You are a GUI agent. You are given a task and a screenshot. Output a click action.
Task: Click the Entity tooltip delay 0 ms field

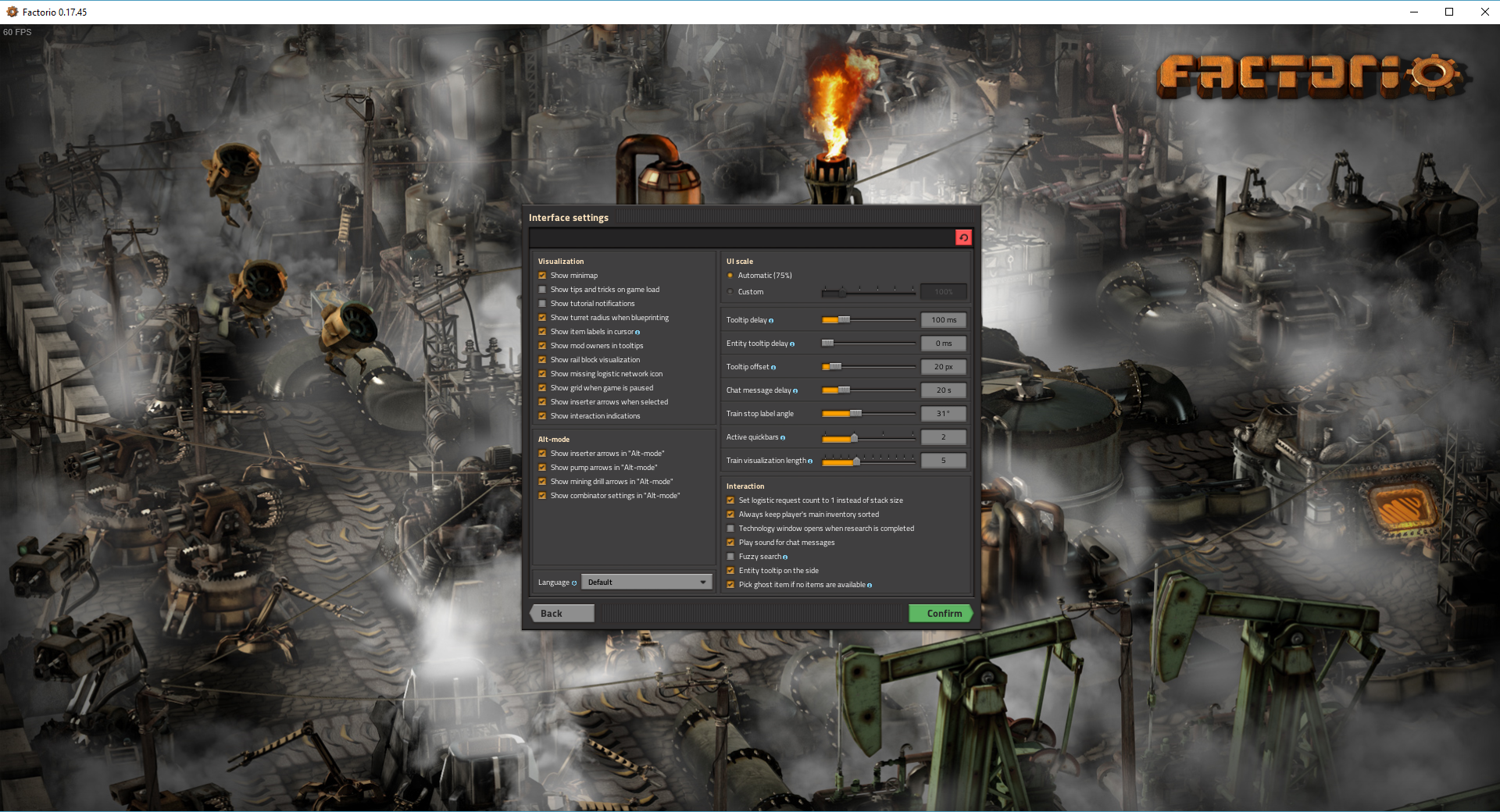(944, 344)
